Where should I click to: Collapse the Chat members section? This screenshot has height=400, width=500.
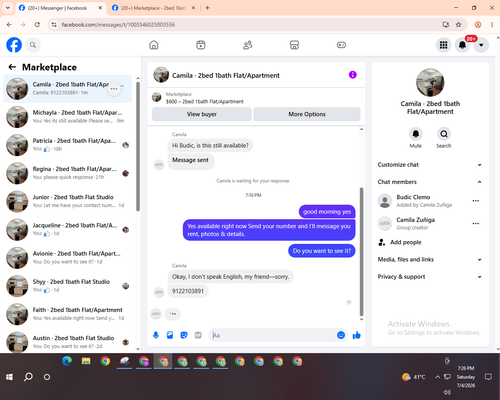430,182
